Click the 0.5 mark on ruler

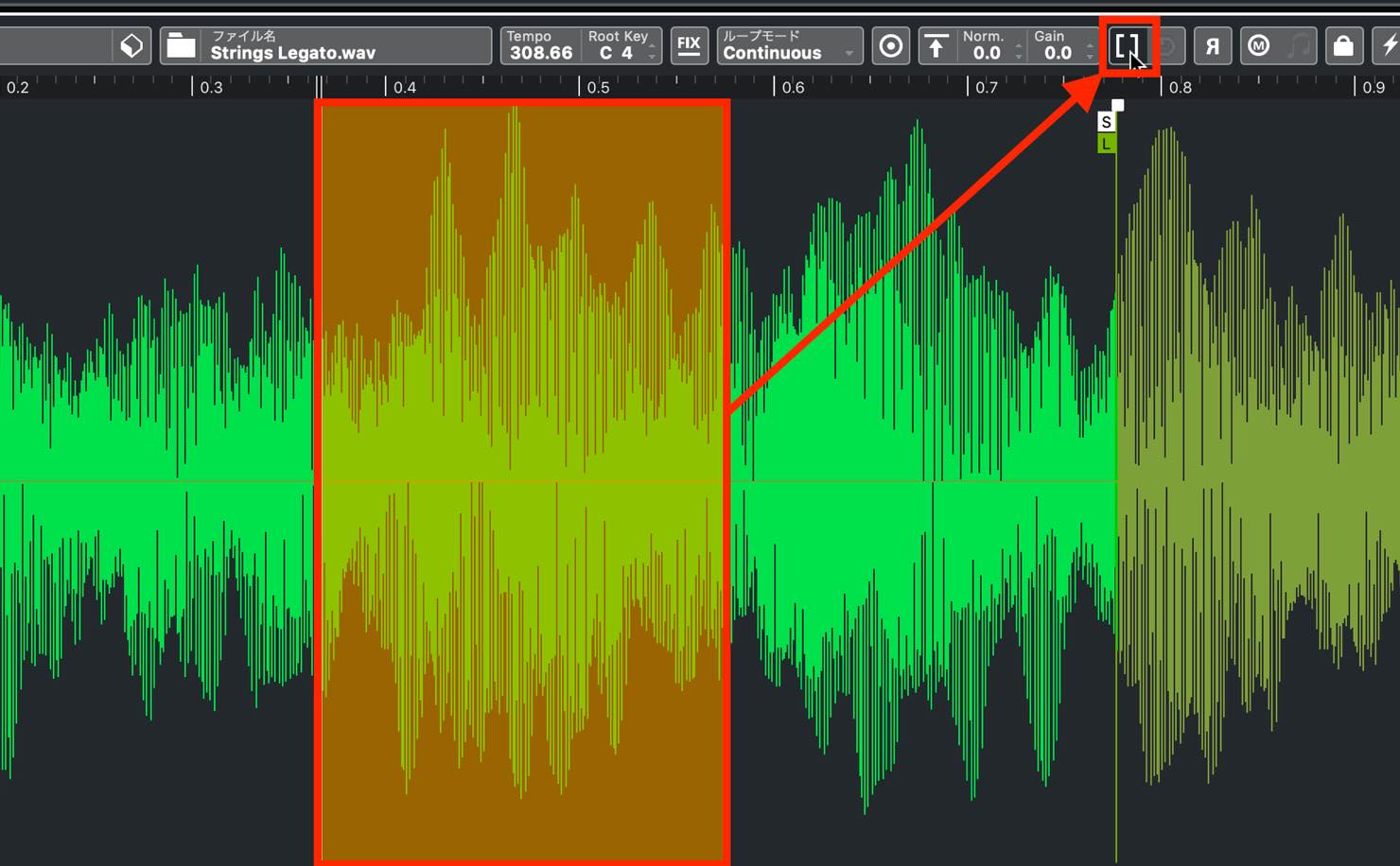pos(598,87)
